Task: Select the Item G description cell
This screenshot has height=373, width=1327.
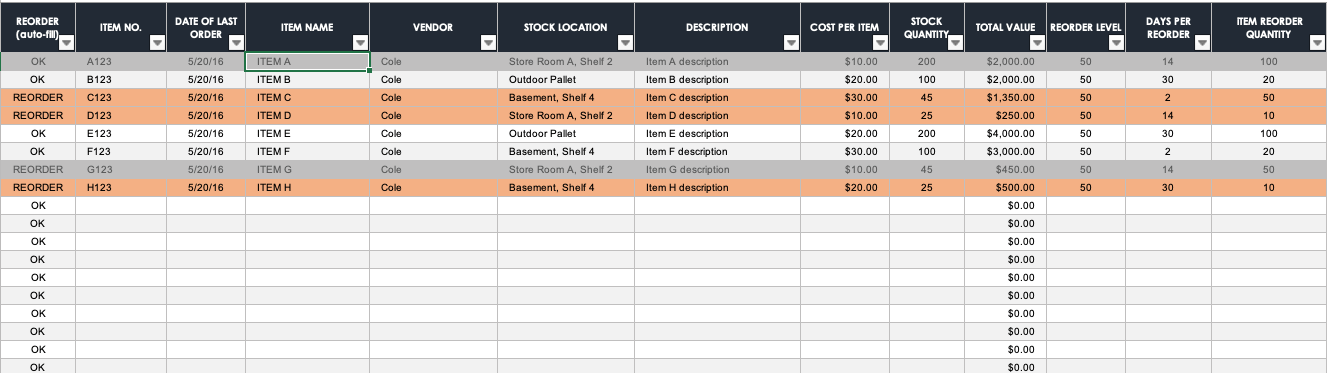Action: tap(717, 169)
